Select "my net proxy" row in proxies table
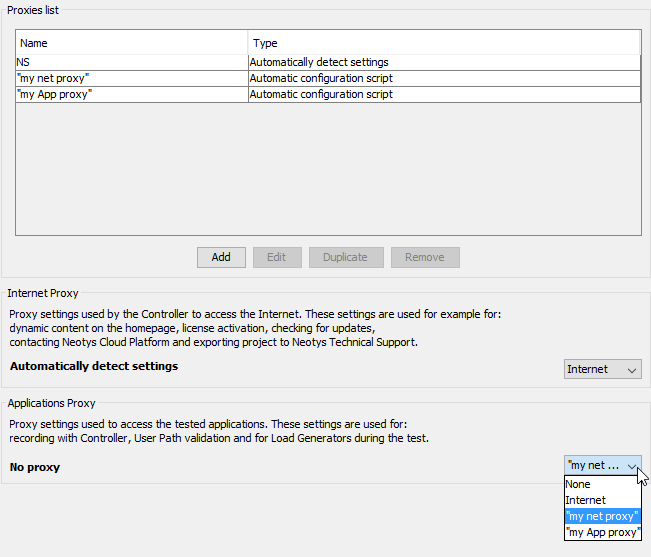The width and height of the screenshot is (651, 557). [x=131, y=78]
